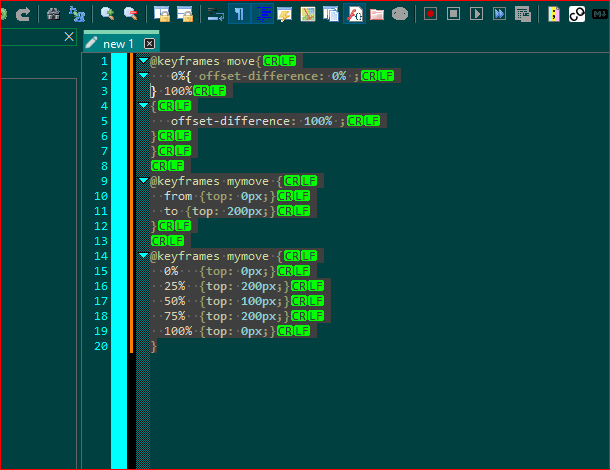The width and height of the screenshot is (610, 470).
Task: Collapse the fold marker on line 4
Action: pyautogui.click(x=143, y=105)
